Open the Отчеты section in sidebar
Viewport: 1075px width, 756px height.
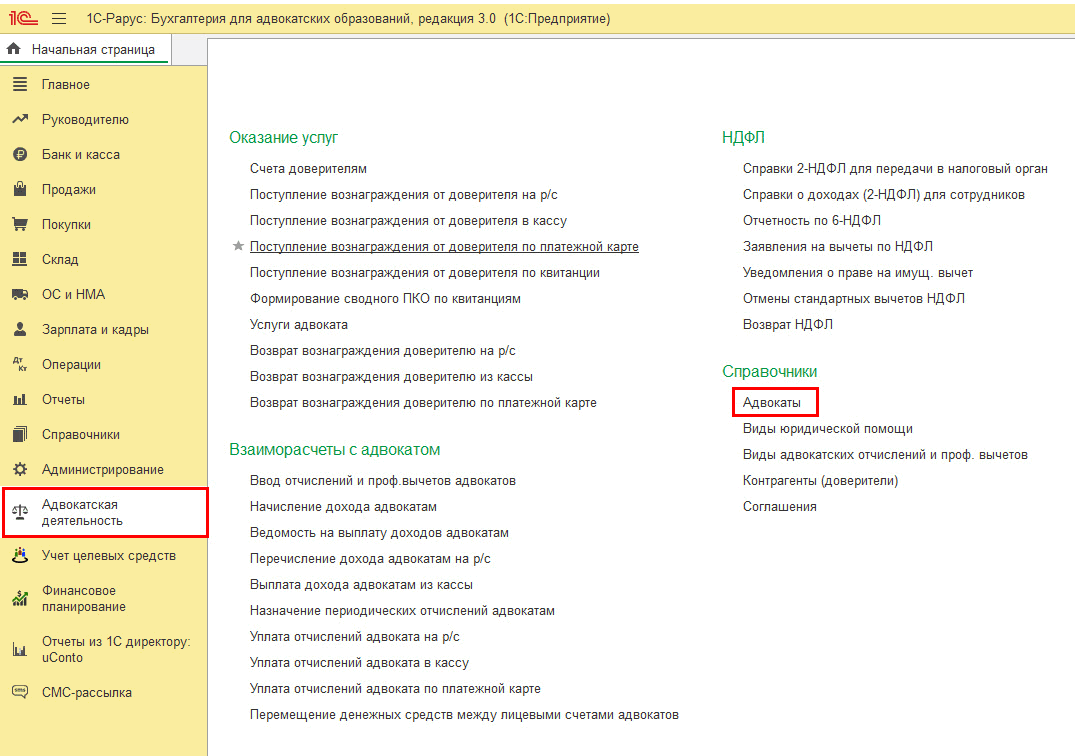63,400
